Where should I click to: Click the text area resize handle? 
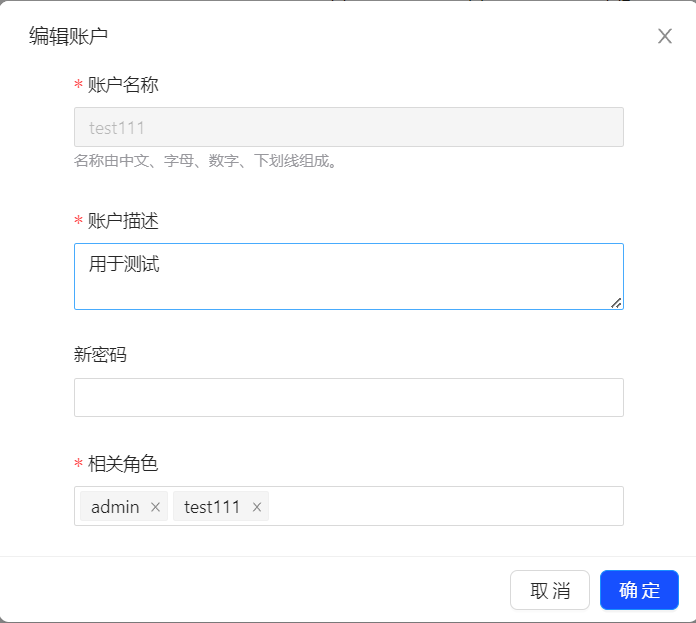[x=616, y=303]
